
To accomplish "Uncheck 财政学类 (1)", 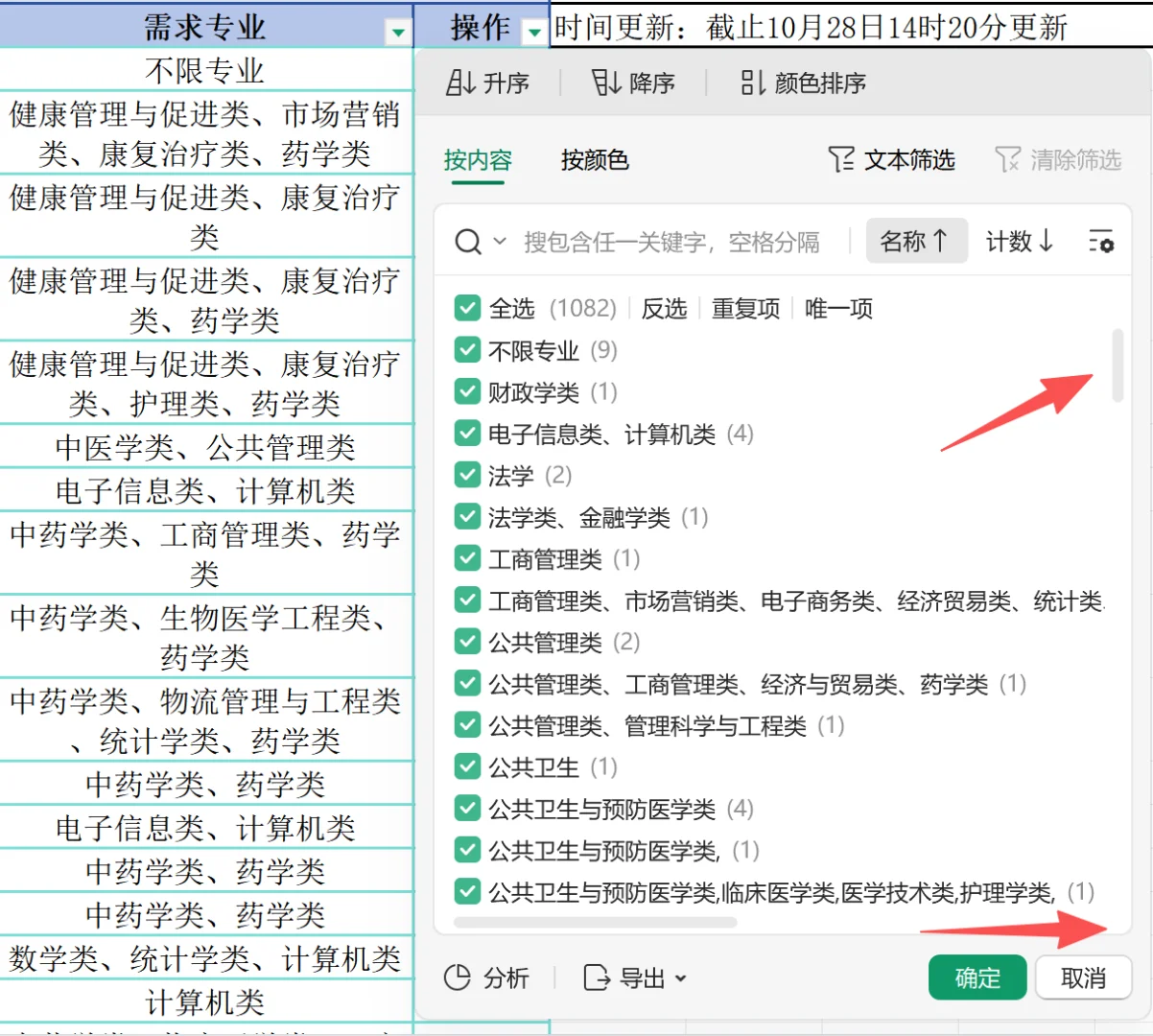I will 467,391.
